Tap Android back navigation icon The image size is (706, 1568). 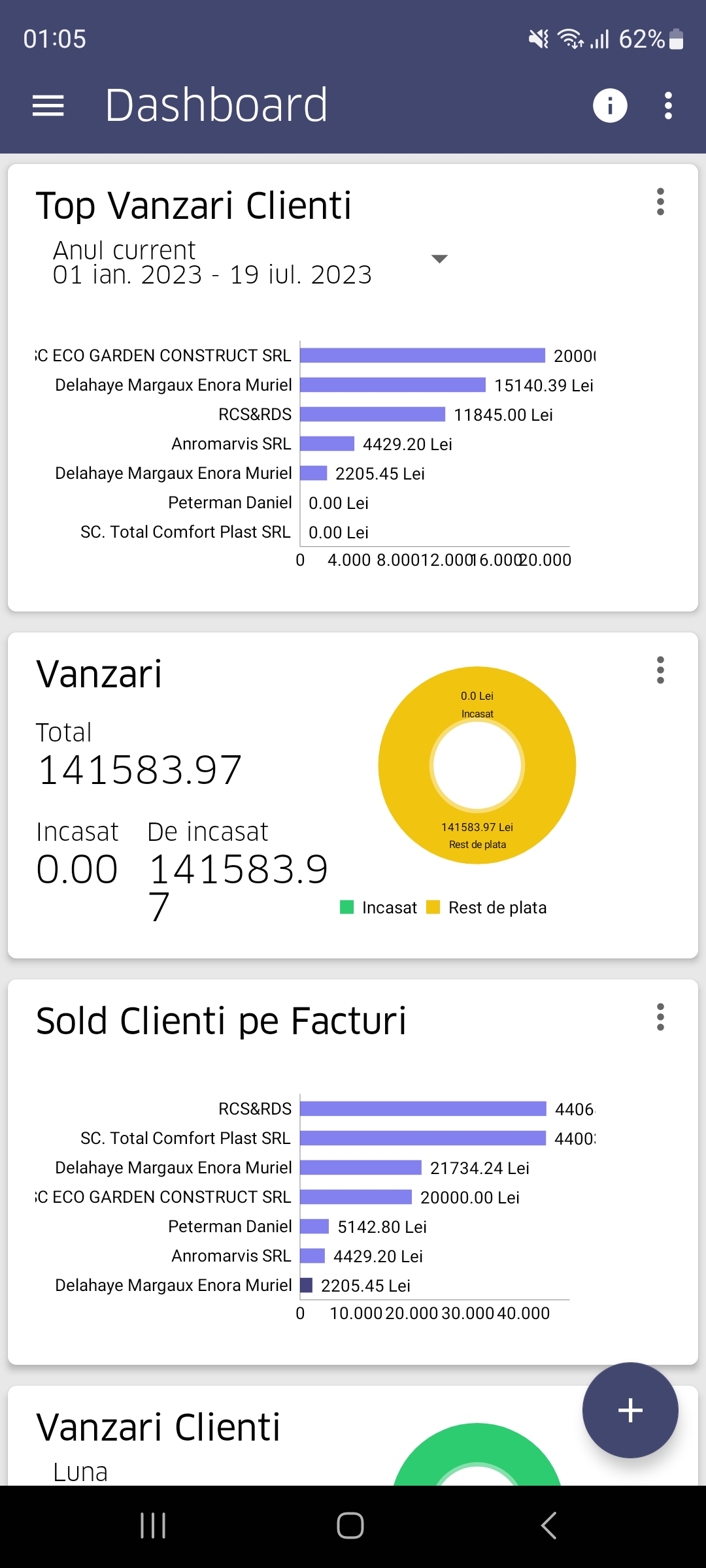click(x=548, y=1526)
